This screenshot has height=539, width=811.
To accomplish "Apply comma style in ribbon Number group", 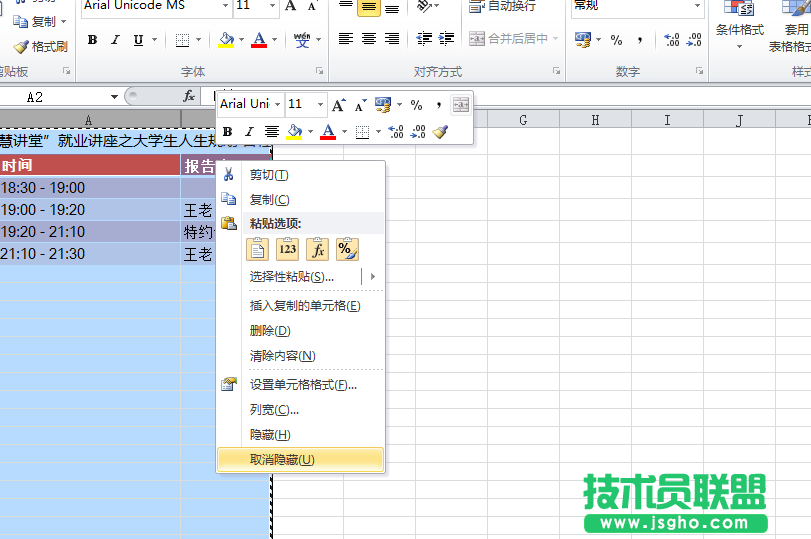I will (640, 40).
